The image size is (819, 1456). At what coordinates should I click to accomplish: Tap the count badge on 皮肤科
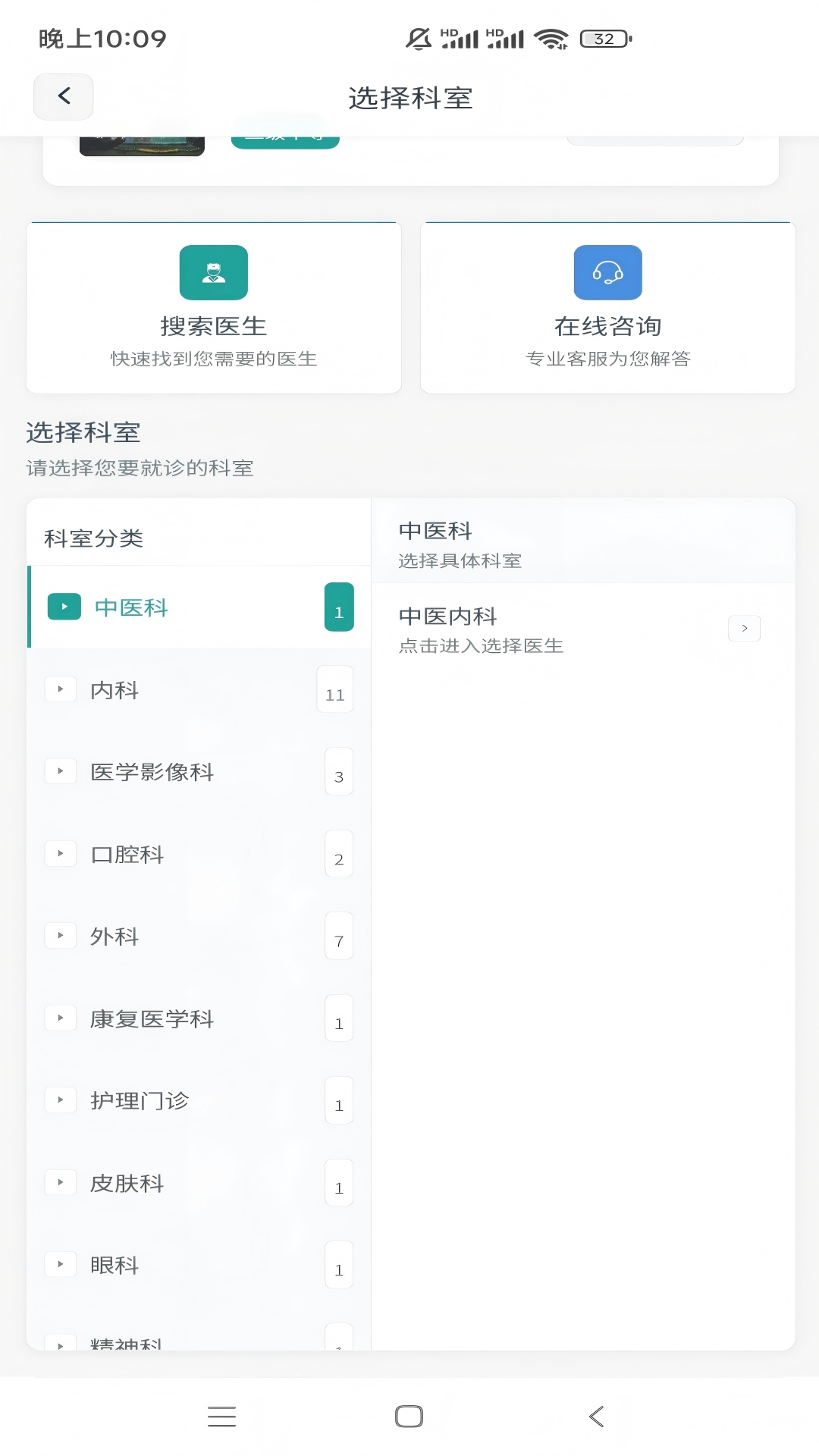339,1182
